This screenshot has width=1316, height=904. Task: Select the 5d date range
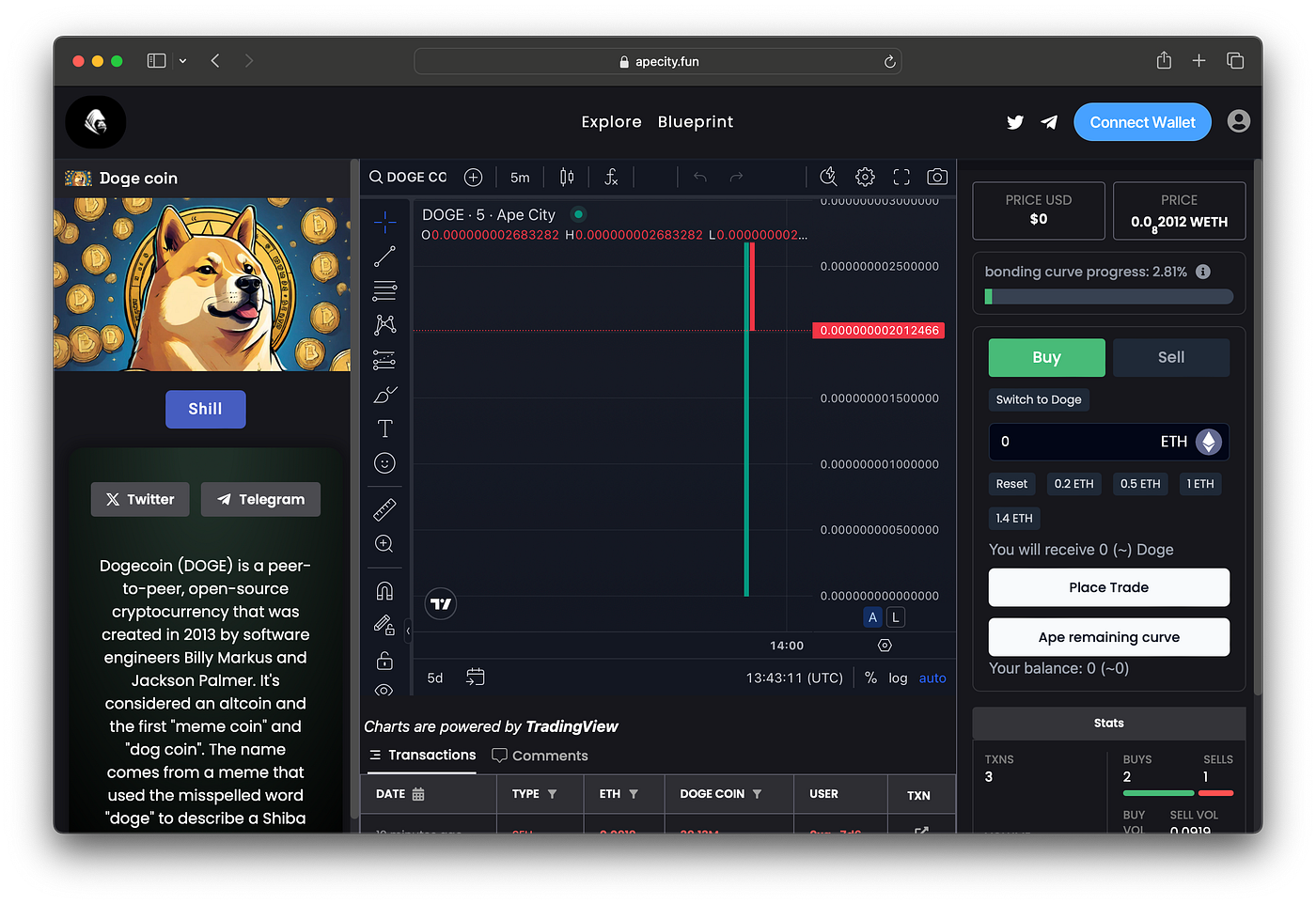point(435,678)
